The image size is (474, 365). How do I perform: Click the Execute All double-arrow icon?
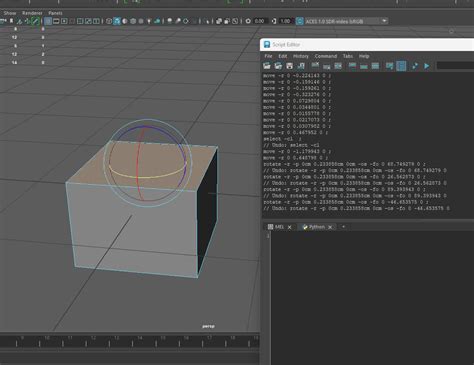(x=415, y=66)
